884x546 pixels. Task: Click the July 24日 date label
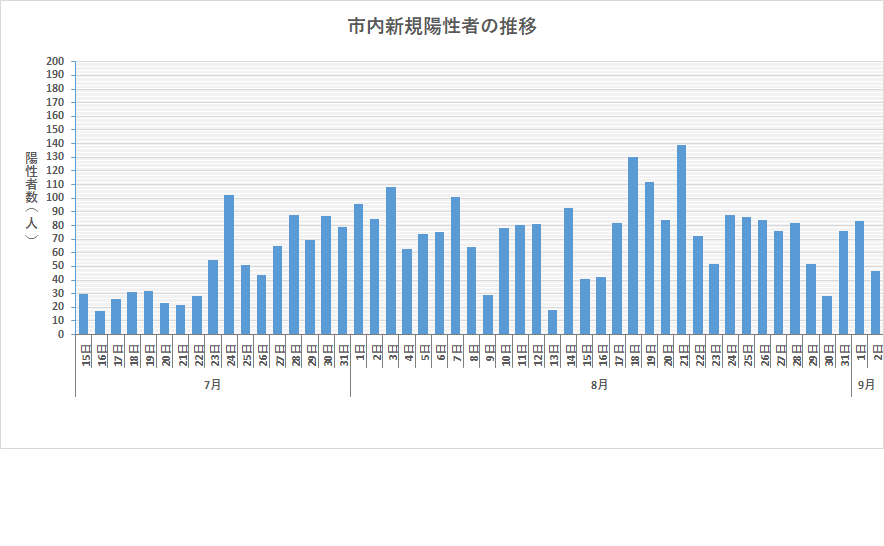tap(231, 355)
